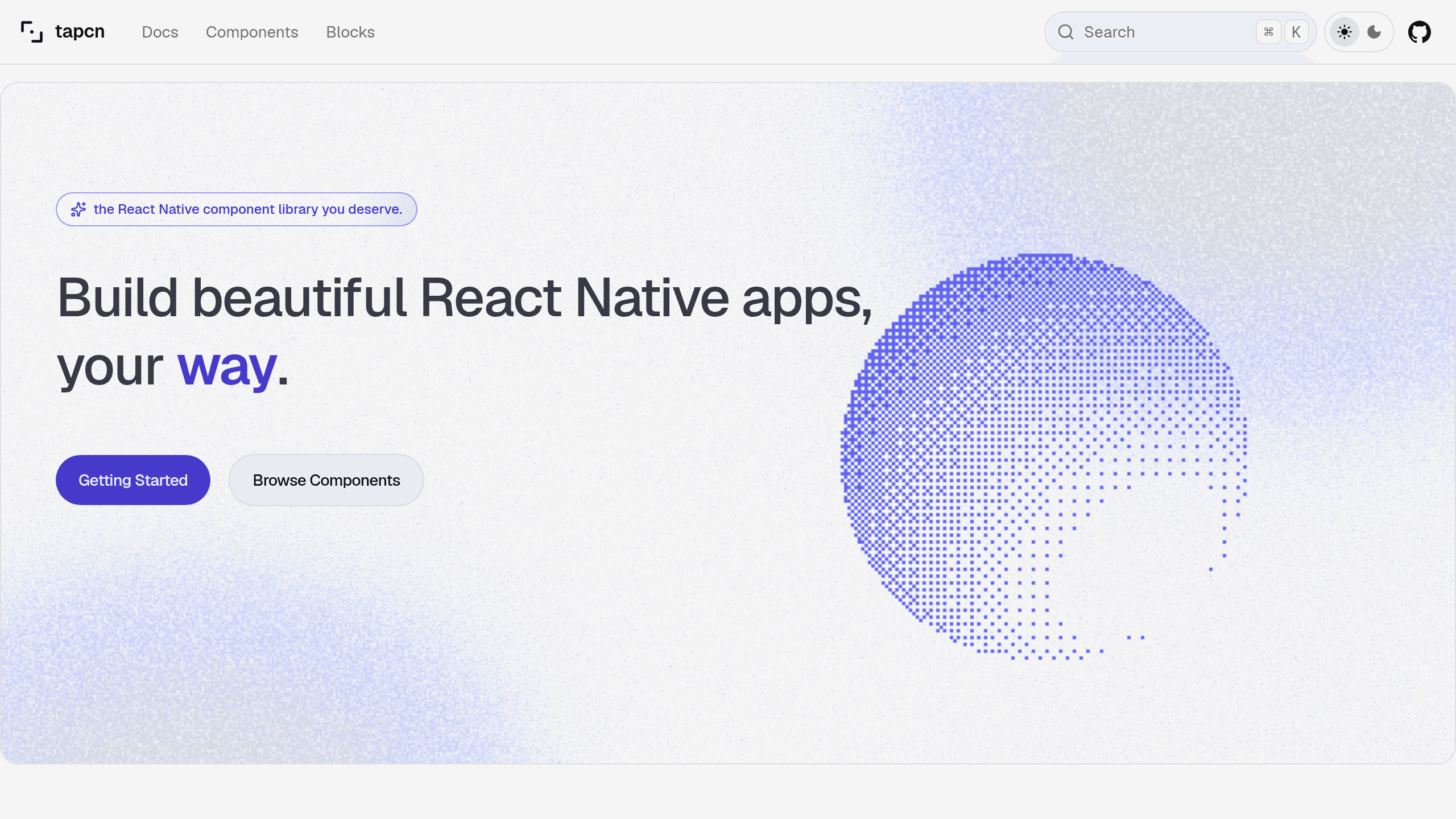The image size is (1456, 819).
Task: Click the tapcn bracket logo icon
Action: click(x=32, y=32)
